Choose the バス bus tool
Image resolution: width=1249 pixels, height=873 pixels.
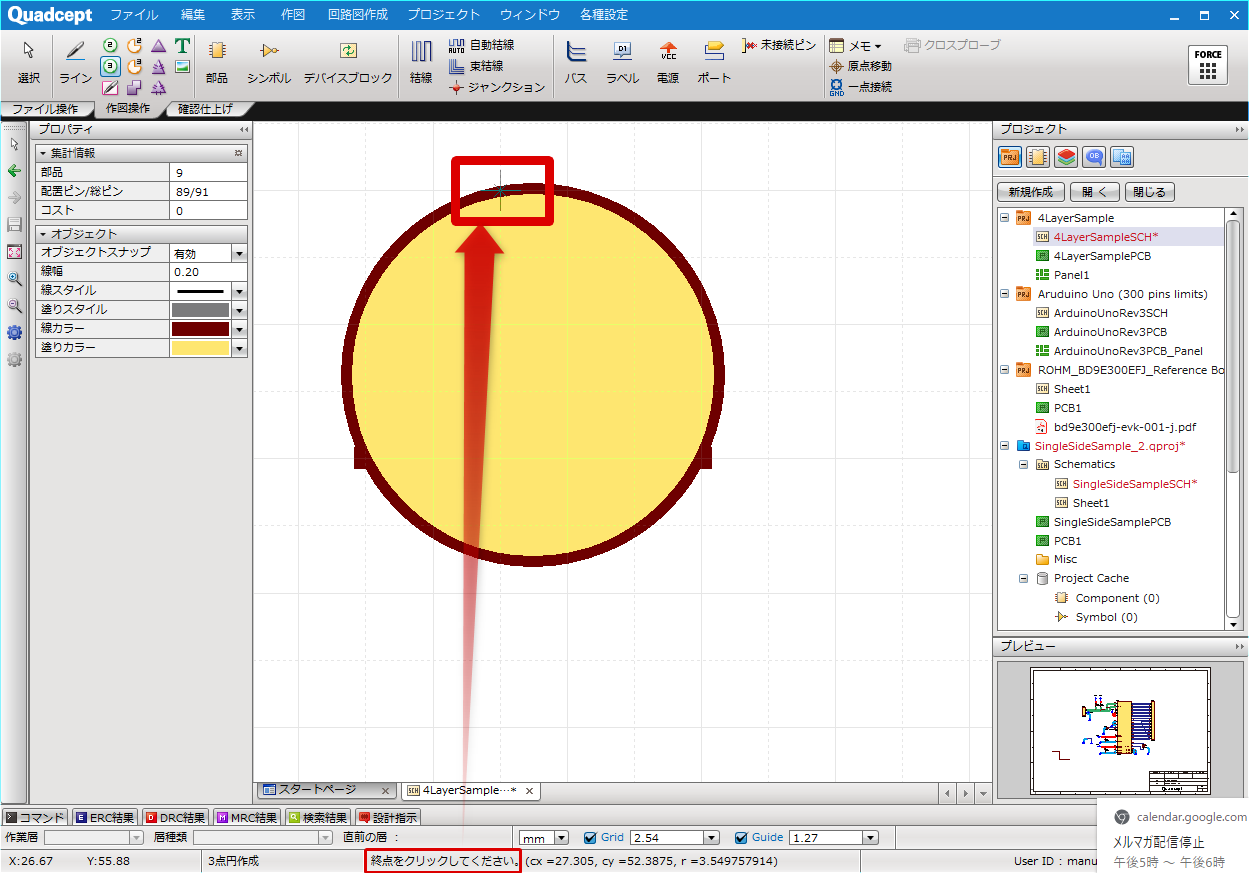575,51
